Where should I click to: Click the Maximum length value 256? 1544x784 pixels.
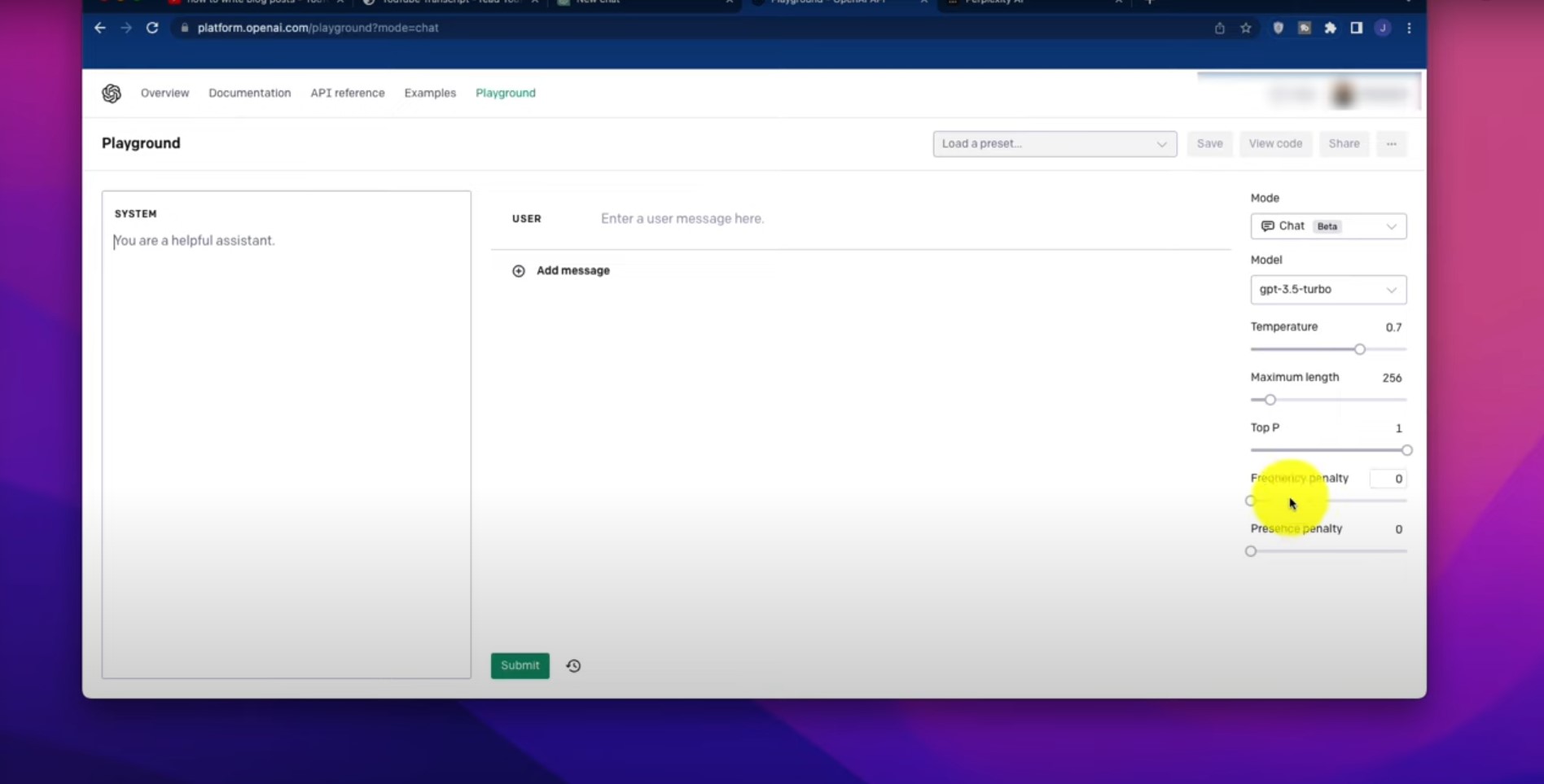[x=1392, y=378]
